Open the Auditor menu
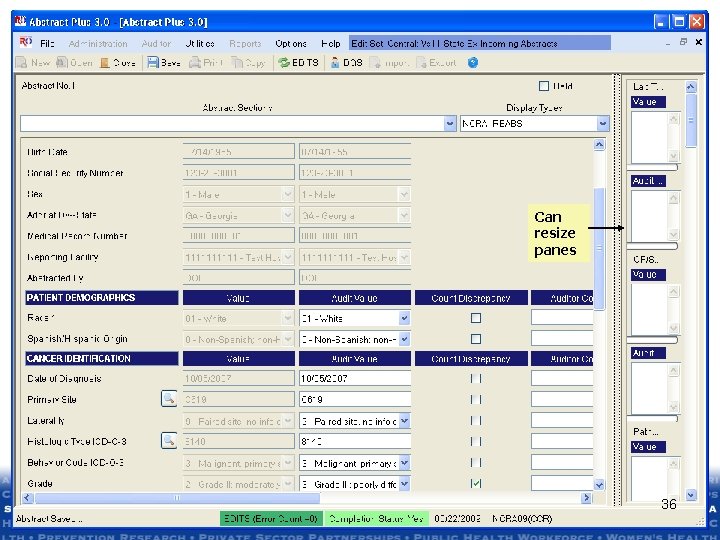The width and height of the screenshot is (720, 540). 156,44
